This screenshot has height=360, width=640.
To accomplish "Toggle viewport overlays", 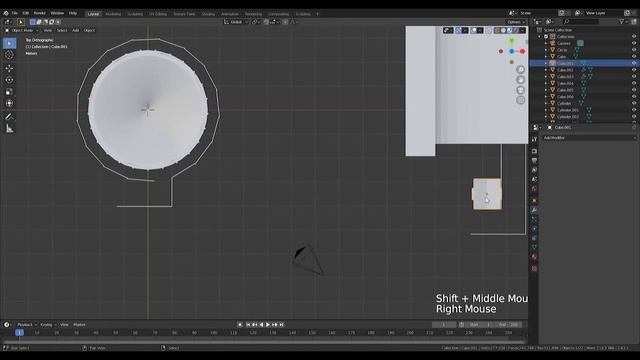I will [x=473, y=30].
